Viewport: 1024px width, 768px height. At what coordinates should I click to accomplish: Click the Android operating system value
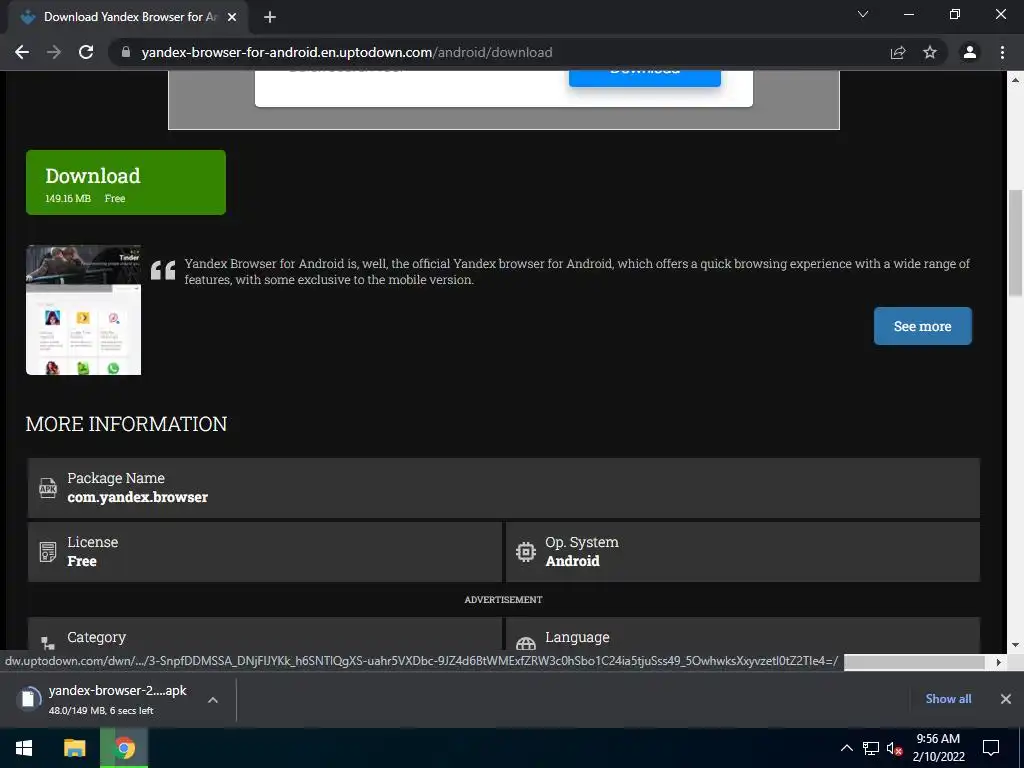572,561
